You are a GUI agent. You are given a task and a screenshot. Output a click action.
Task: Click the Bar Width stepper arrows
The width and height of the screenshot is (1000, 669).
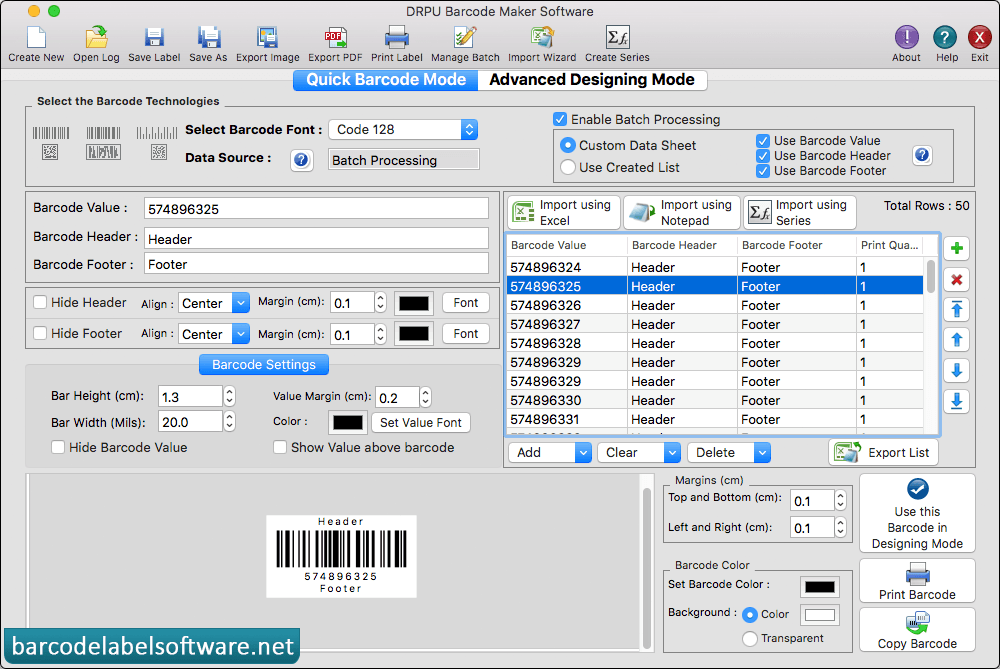click(x=229, y=422)
